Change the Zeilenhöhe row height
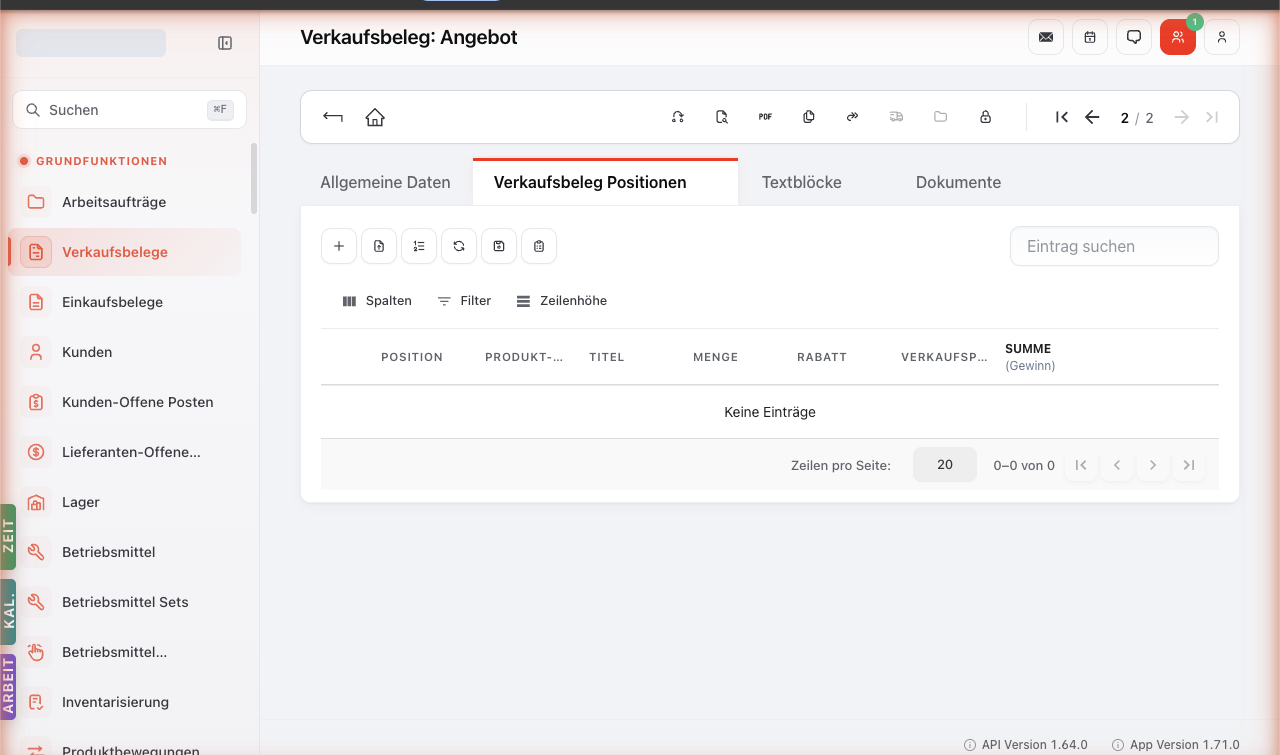 point(562,301)
